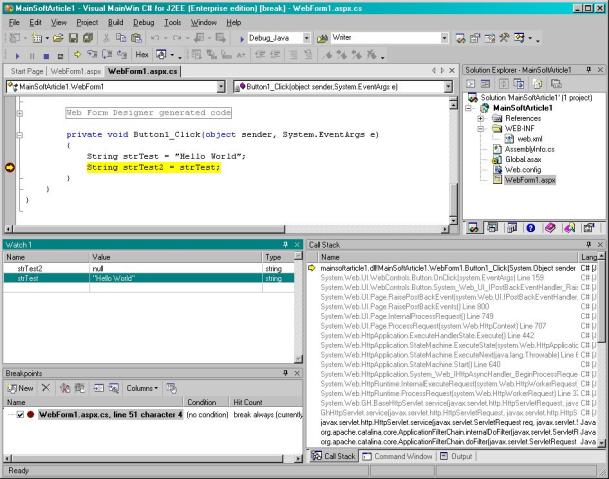Click the Step Out icon
Screen dimensions: 609x479
click(122, 55)
